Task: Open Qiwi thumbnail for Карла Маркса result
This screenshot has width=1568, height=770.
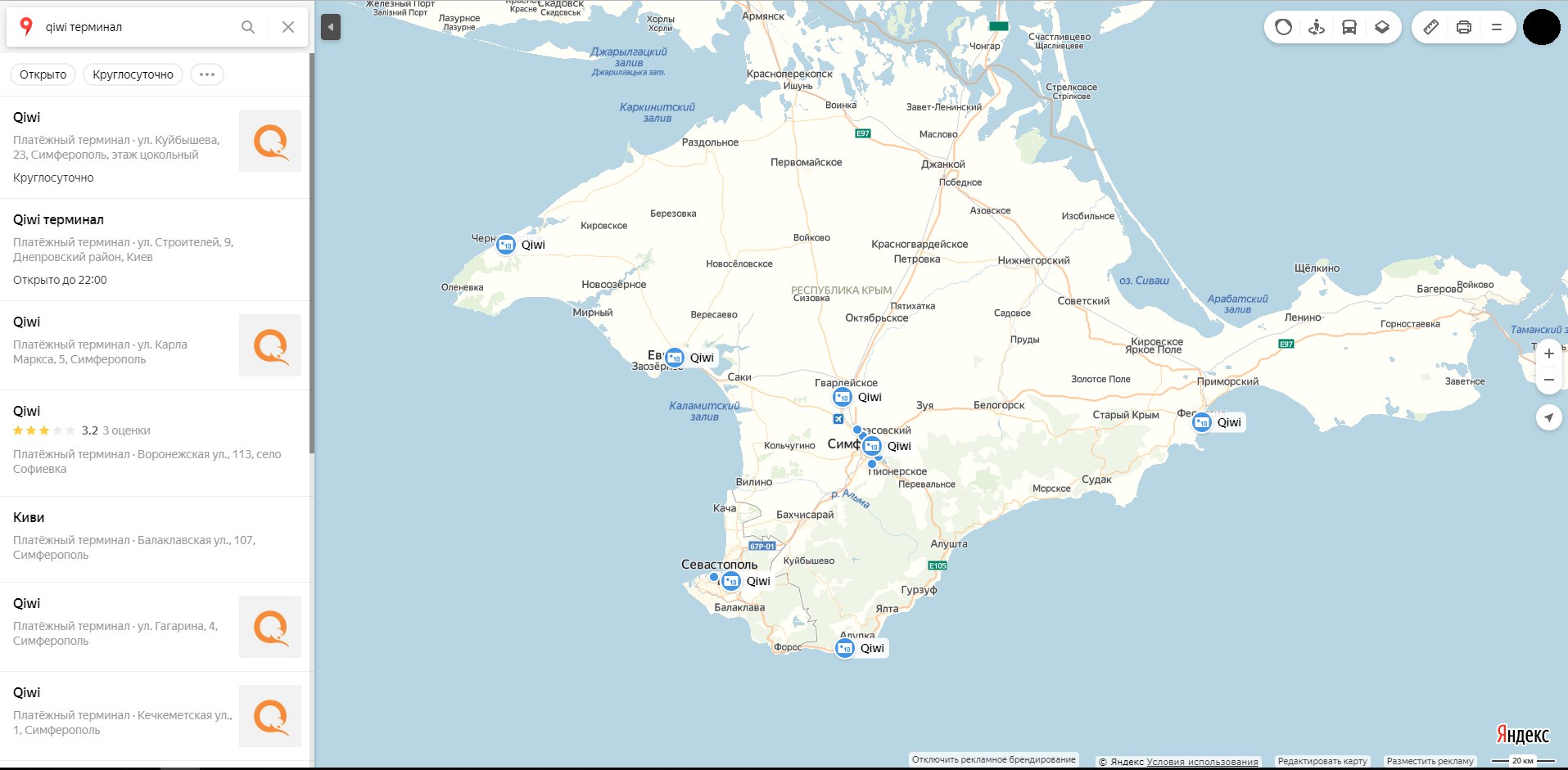Action: 270,345
